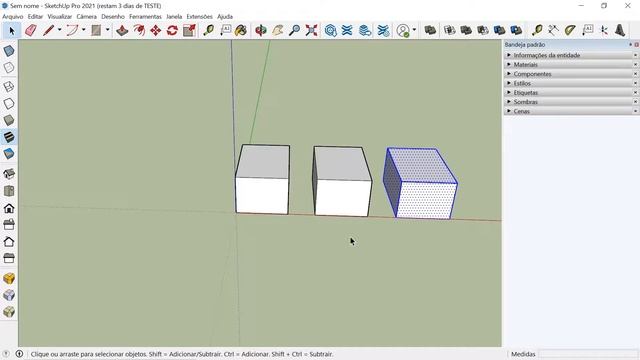Set camera to Iso view
The height and width of the screenshot is (360, 640).
point(9,174)
